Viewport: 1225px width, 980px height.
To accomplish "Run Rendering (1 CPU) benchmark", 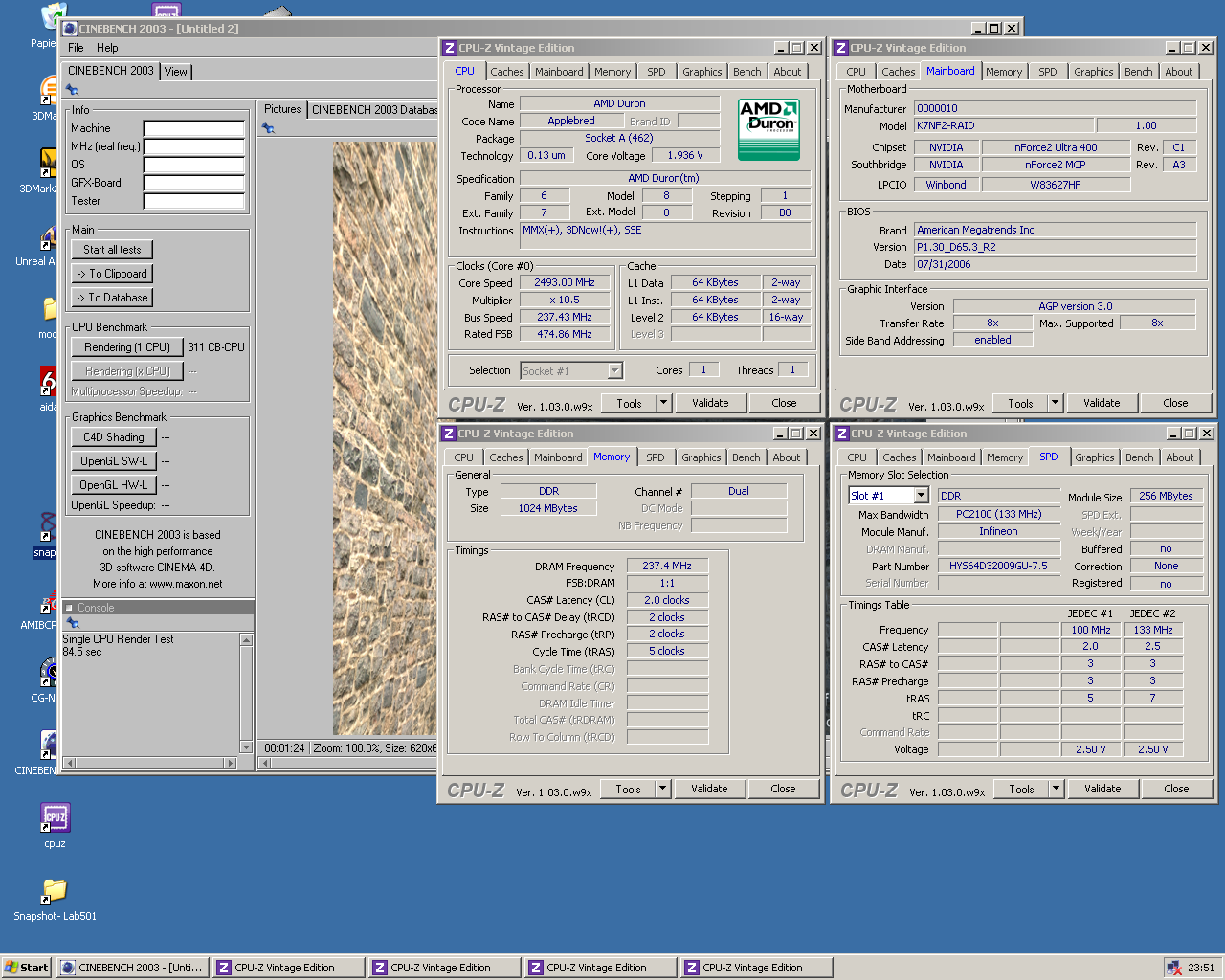I will click(127, 347).
